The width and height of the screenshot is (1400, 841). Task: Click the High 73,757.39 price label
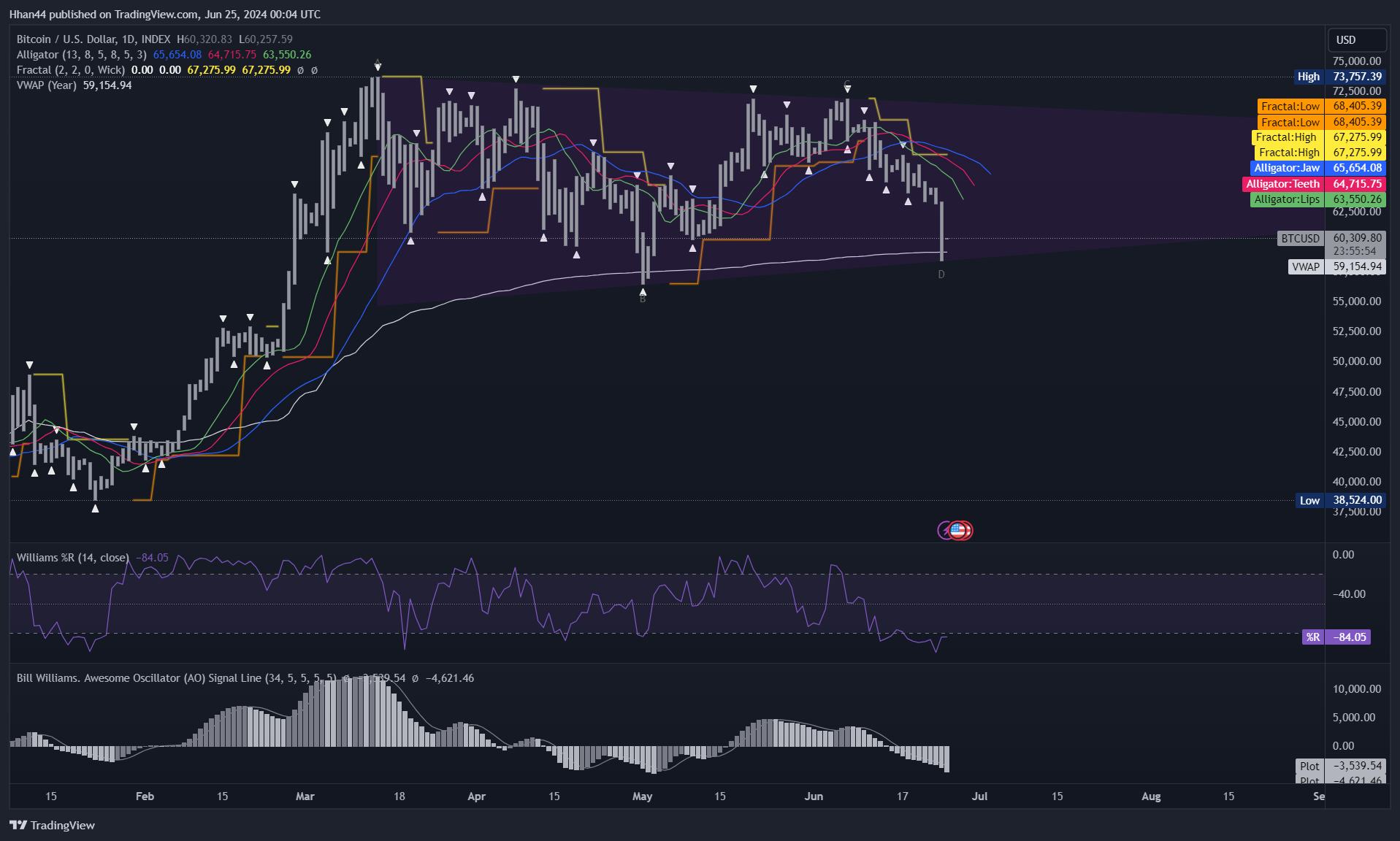1339,77
